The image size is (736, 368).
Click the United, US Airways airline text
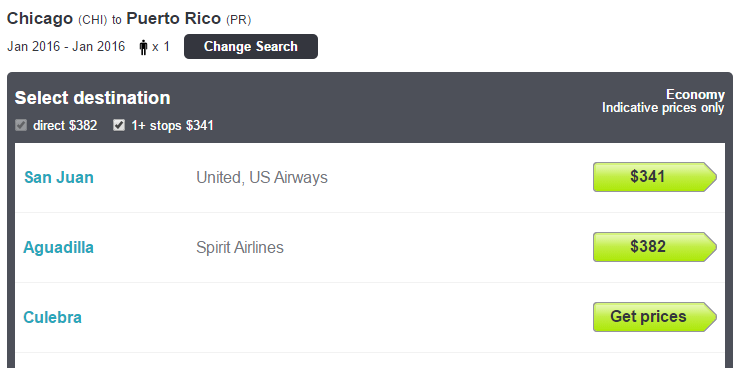[262, 177]
